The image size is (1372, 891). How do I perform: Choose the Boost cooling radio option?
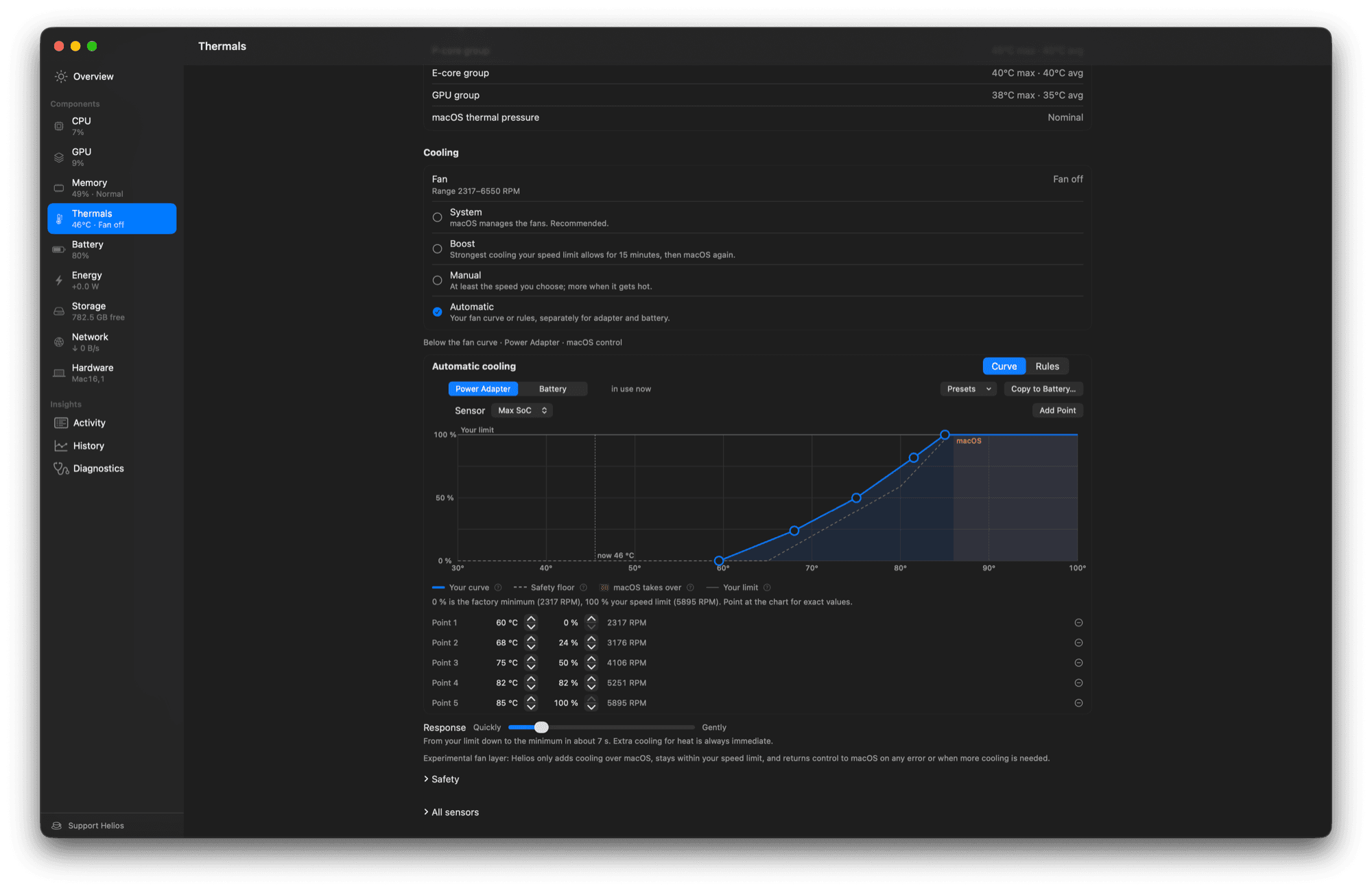(x=437, y=249)
